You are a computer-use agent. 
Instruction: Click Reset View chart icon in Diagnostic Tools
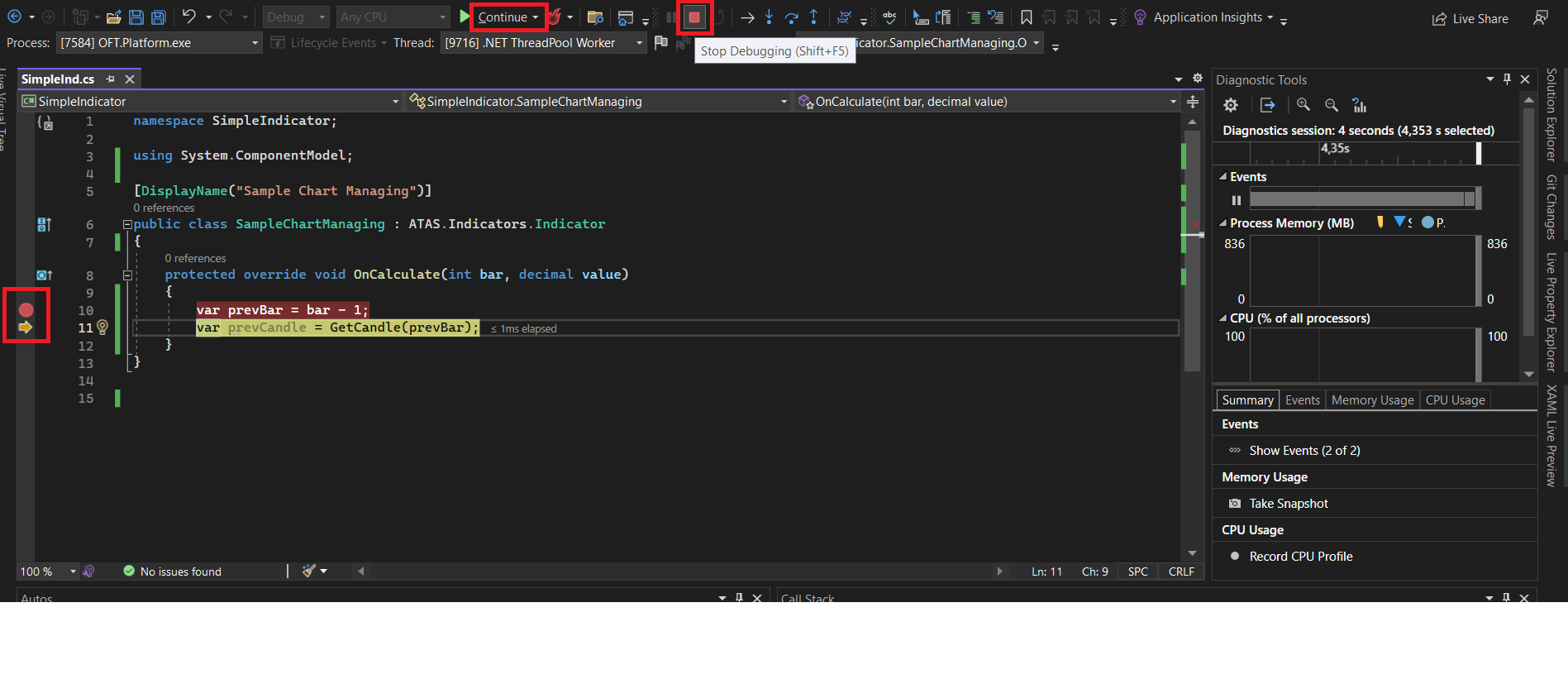point(1360,105)
